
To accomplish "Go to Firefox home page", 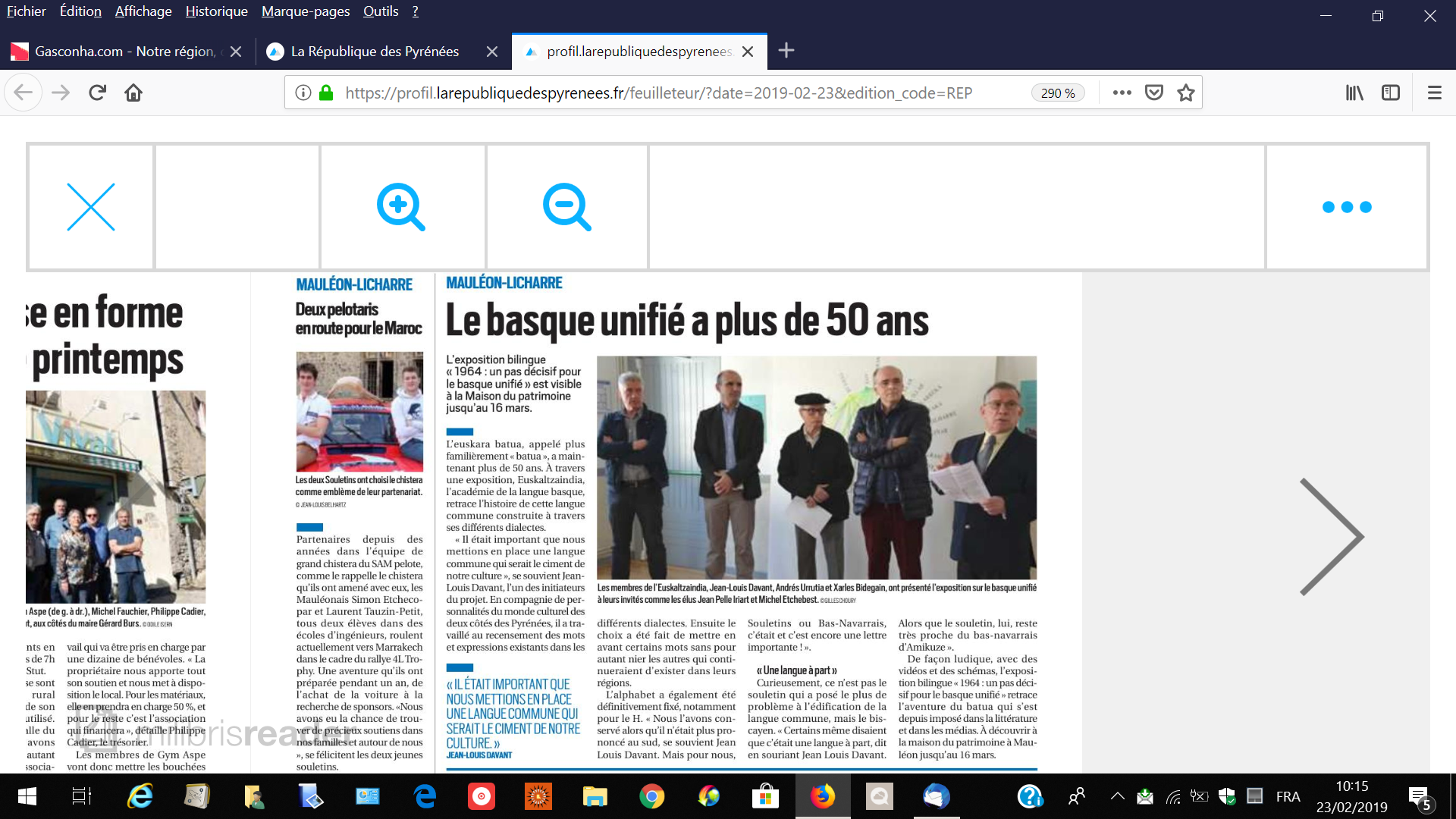I will 133,93.
